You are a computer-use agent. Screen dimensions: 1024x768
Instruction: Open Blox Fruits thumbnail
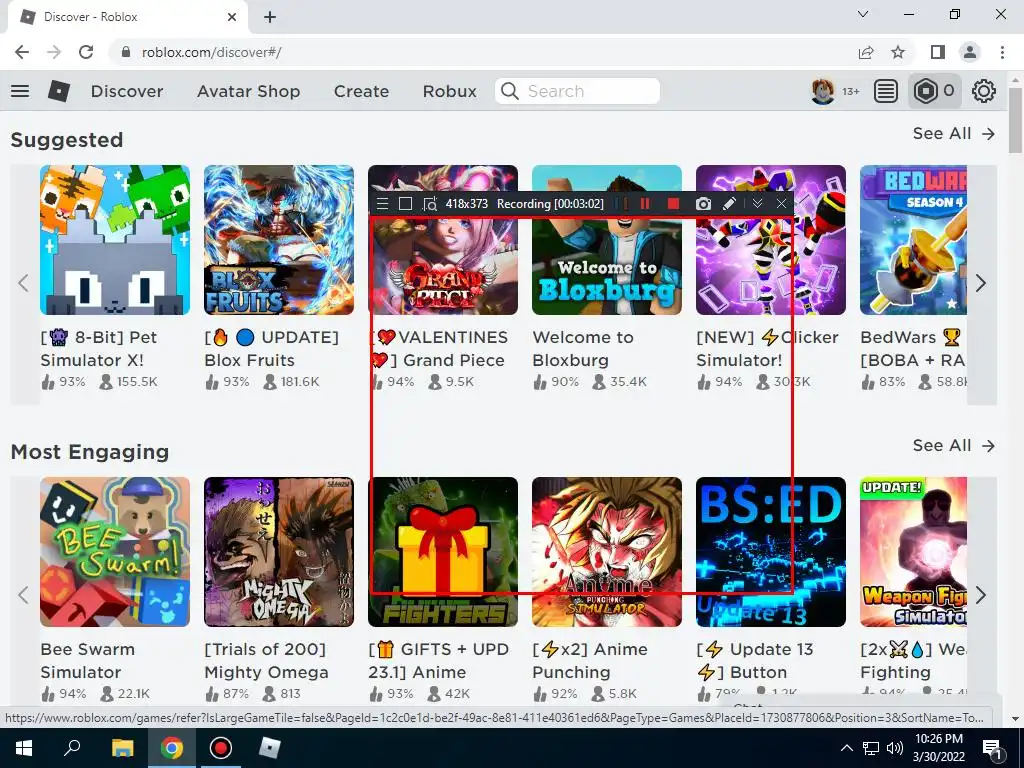279,240
